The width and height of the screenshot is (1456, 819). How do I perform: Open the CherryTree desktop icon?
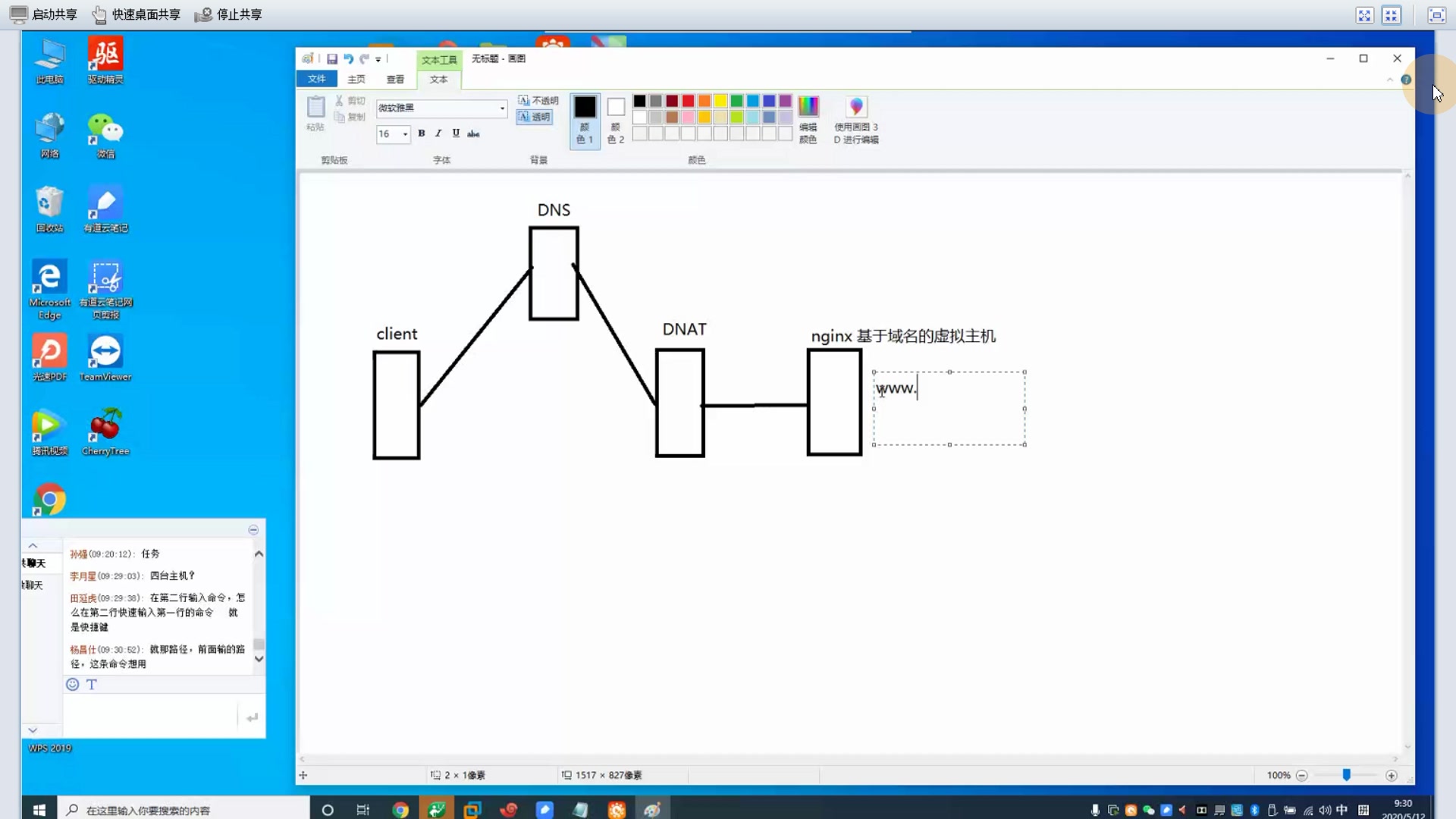click(x=105, y=431)
